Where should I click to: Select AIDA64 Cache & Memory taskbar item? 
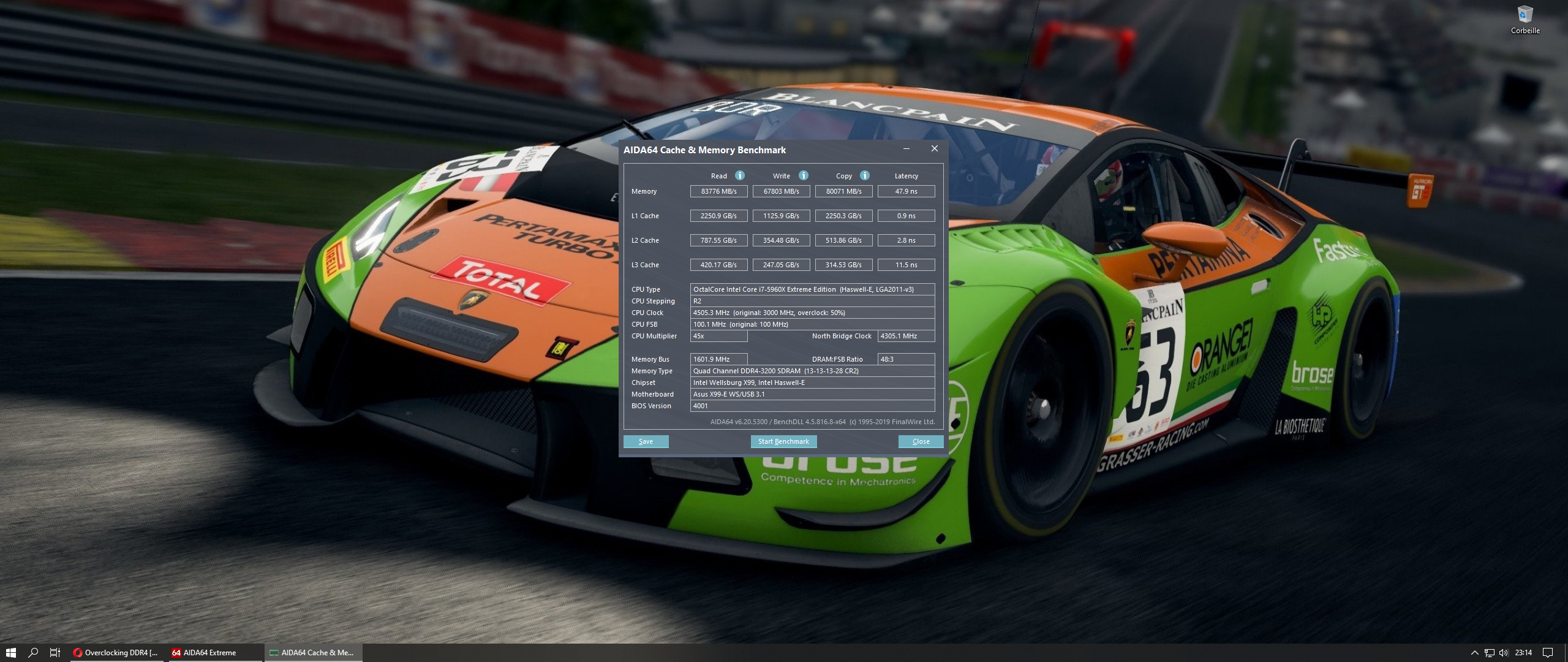pyautogui.click(x=314, y=653)
